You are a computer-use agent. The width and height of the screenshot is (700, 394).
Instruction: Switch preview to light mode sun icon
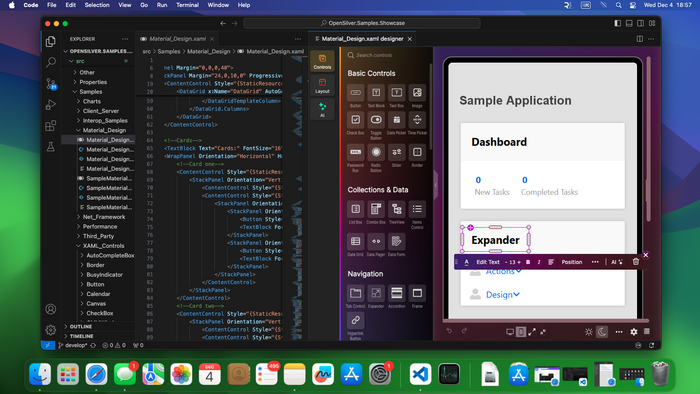(x=589, y=332)
